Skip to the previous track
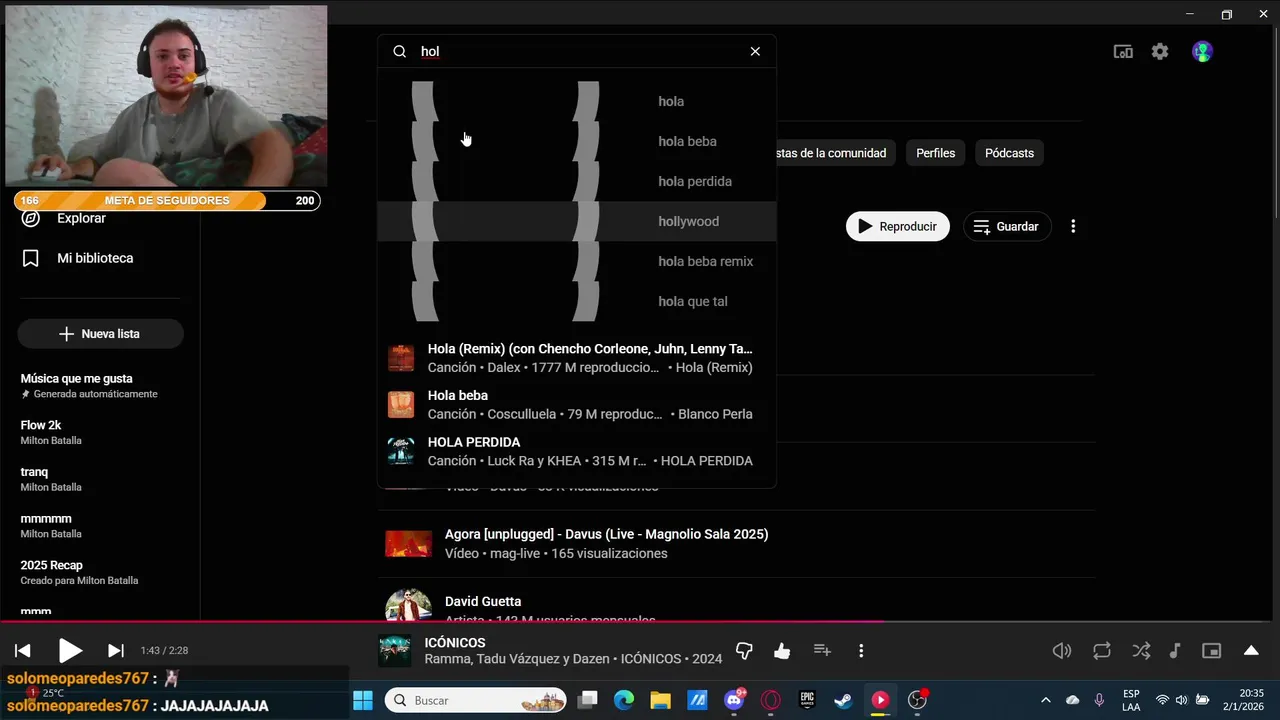The image size is (1280, 720). coord(23,650)
